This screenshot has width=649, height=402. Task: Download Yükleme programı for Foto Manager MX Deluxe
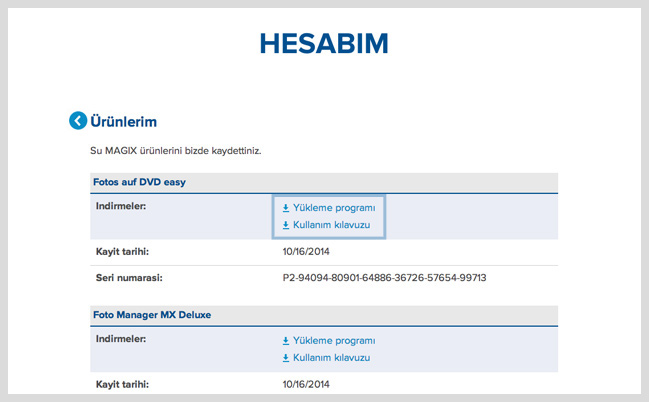click(334, 341)
